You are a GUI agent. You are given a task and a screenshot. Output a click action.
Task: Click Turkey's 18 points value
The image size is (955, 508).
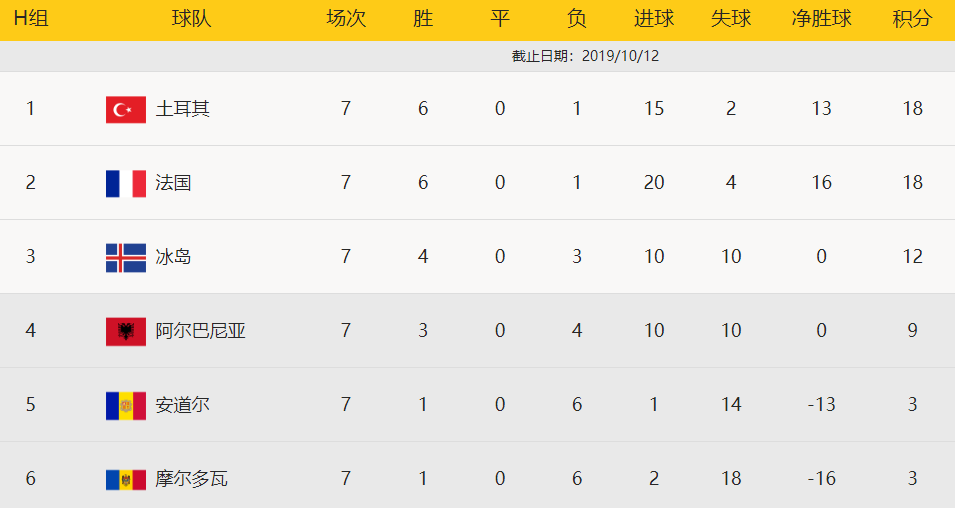[x=912, y=109]
